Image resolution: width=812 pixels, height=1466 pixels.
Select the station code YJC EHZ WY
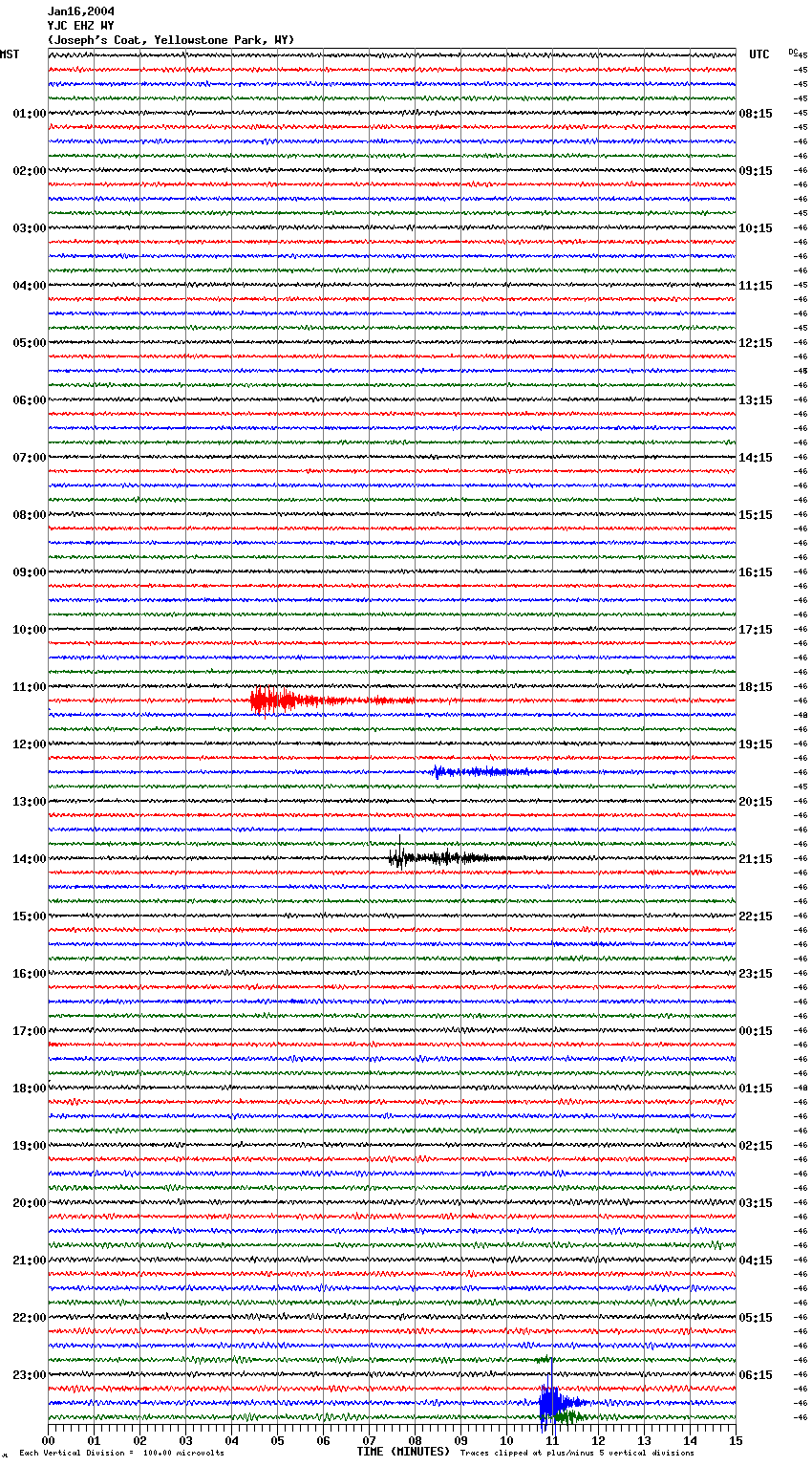click(81, 26)
